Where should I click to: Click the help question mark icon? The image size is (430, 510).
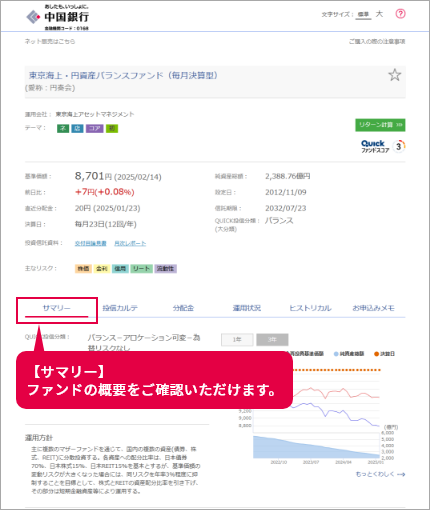(400, 14)
